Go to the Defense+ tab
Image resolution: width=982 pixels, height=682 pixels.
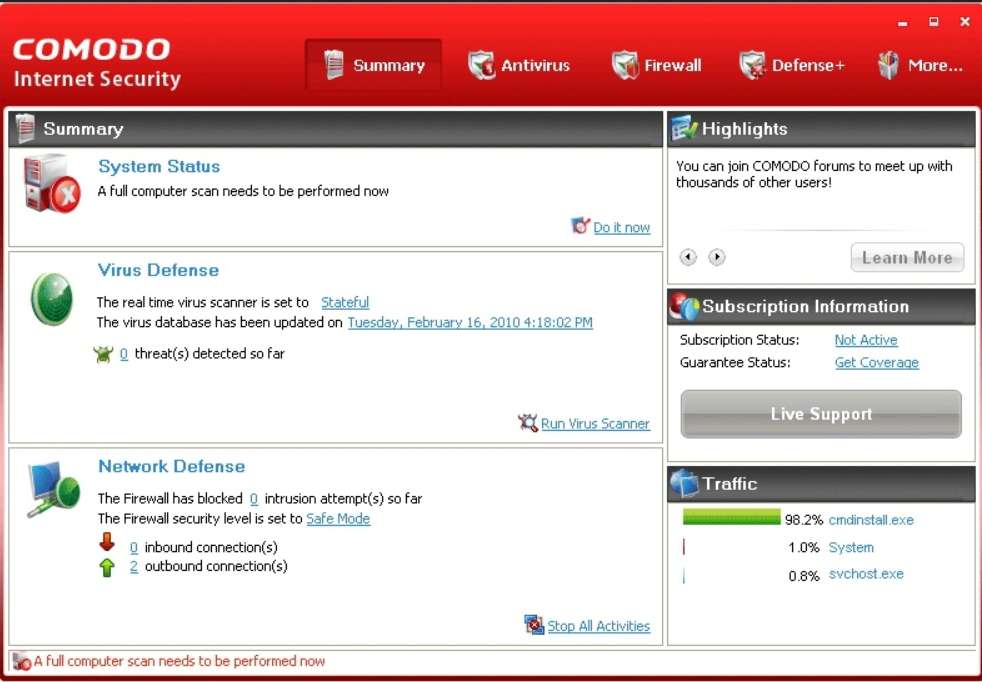(792, 65)
